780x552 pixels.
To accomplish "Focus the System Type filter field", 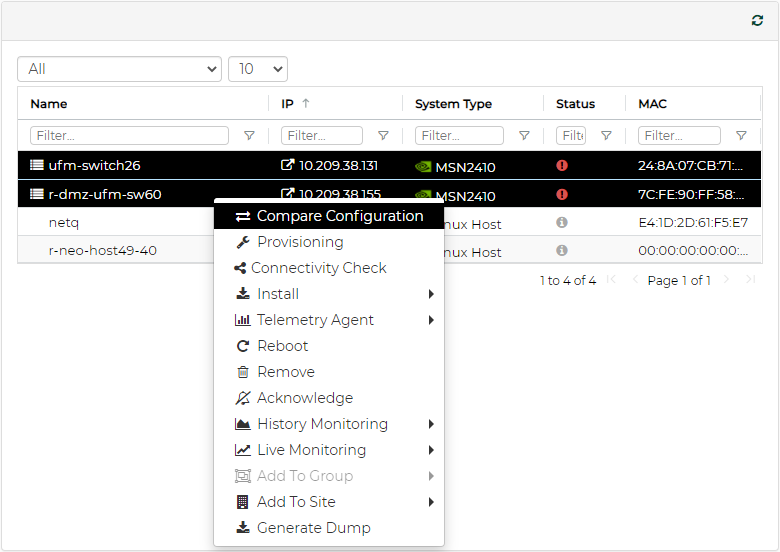I will (x=459, y=135).
